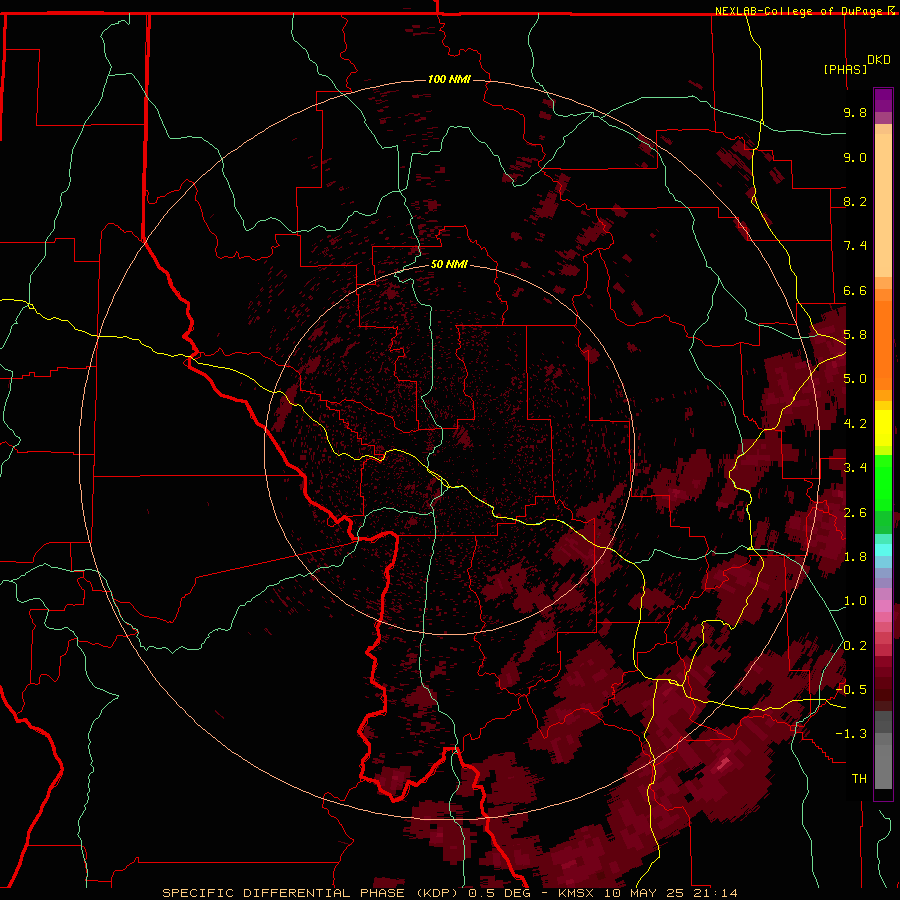This screenshot has height=900, width=900.
Task: Click the 50 NMI range ring label
Action: [x=449, y=264]
